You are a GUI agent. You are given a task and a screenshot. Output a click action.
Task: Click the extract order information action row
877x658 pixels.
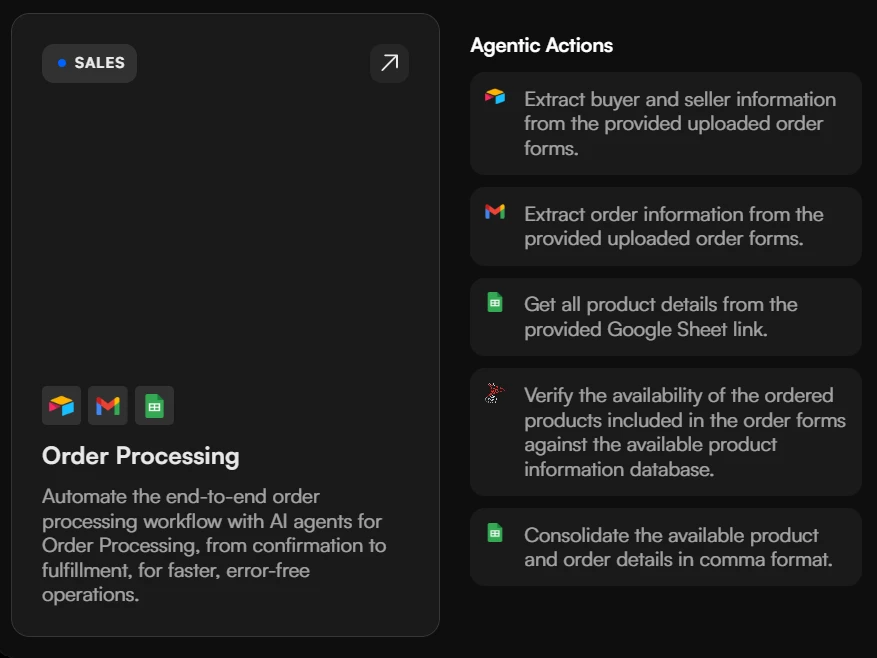665,226
